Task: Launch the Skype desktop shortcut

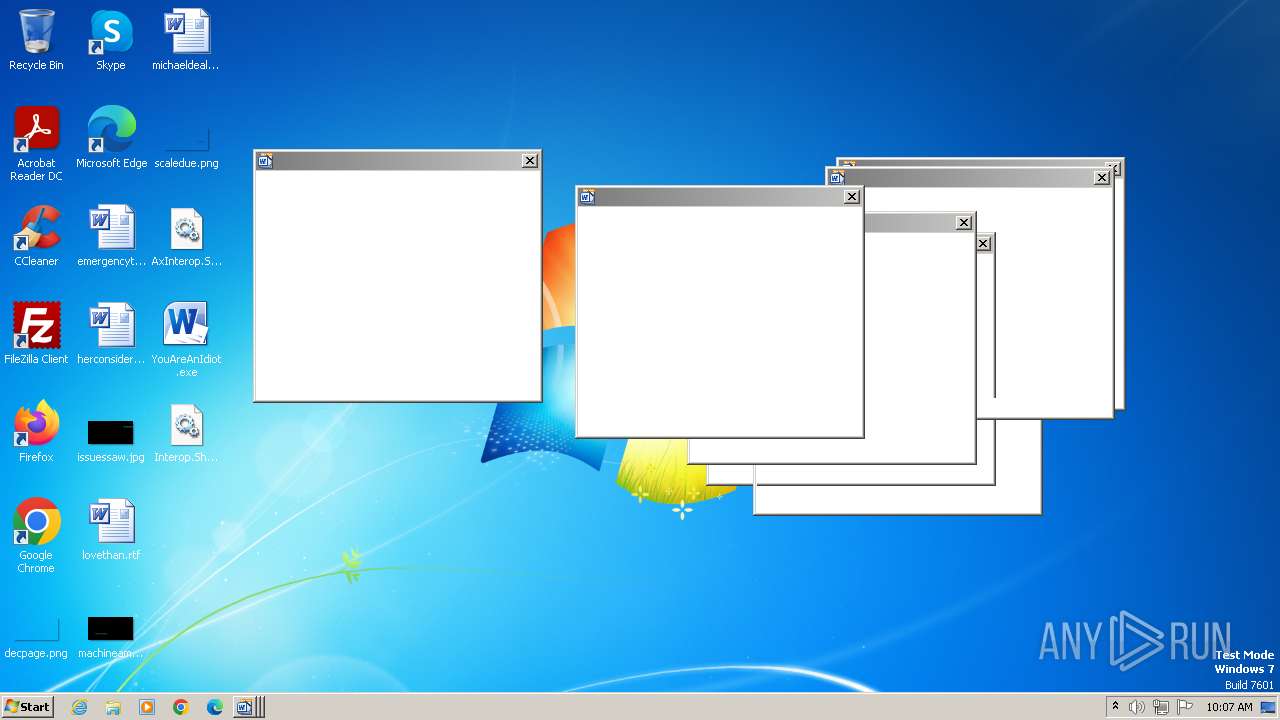Action: [111, 40]
